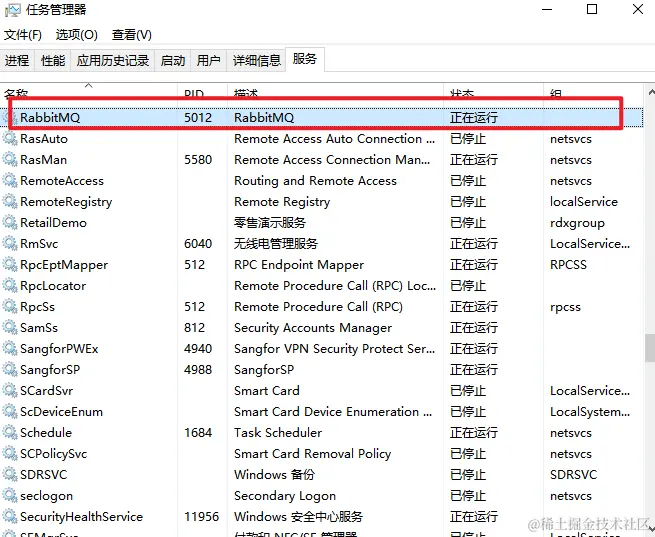The image size is (655, 537).
Task: Sort services by the 描述 column header
Action: pyautogui.click(x=335, y=92)
